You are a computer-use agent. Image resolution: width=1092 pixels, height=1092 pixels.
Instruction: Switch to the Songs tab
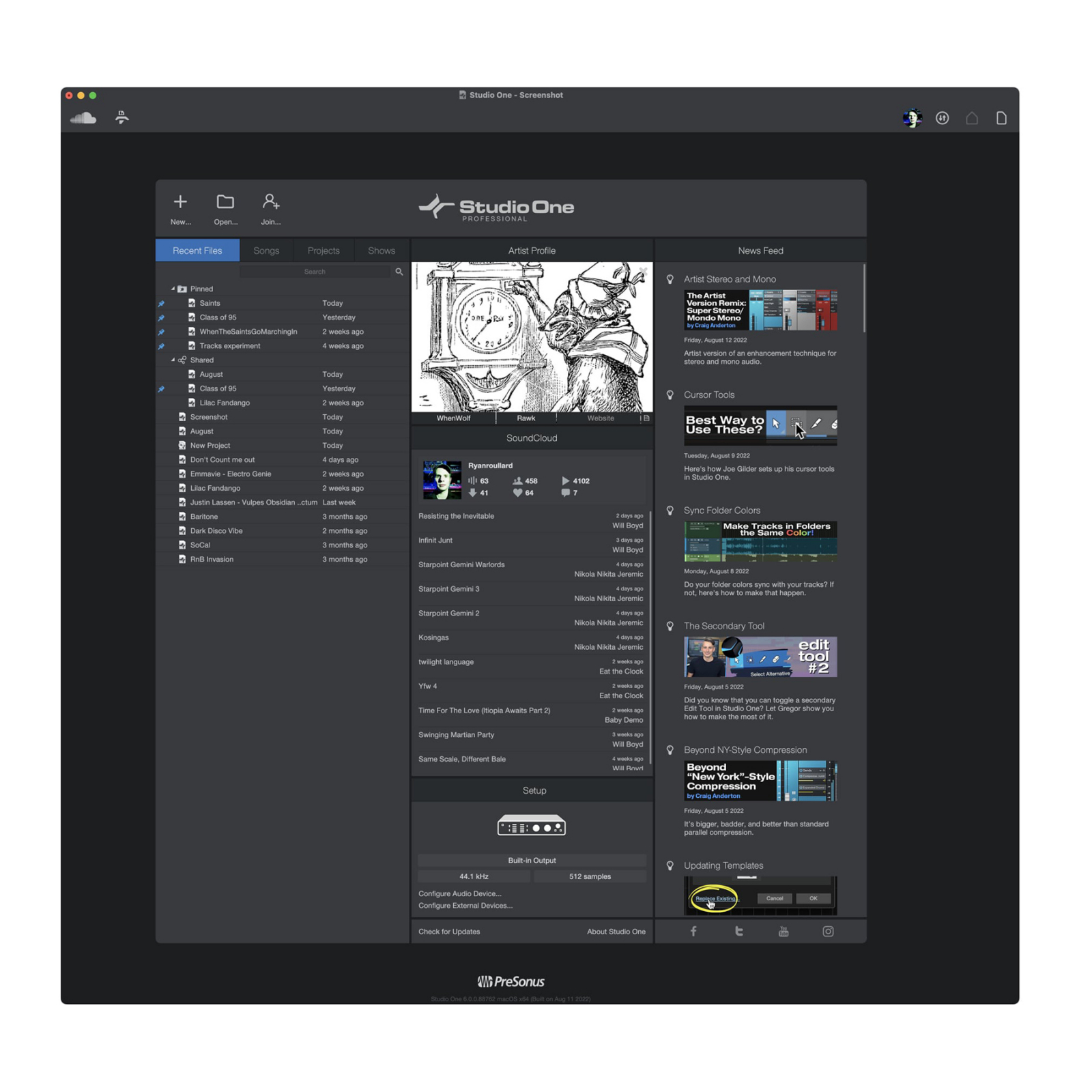coord(266,250)
